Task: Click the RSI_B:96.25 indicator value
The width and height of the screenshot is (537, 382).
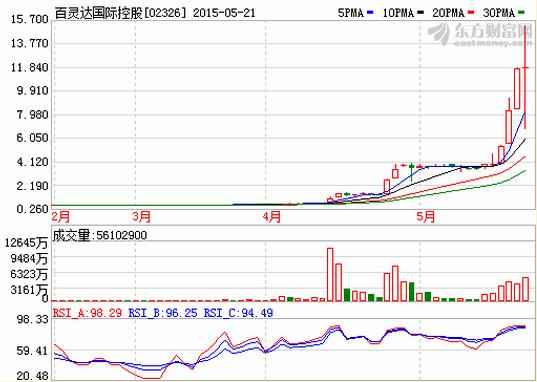Action: (163, 313)
